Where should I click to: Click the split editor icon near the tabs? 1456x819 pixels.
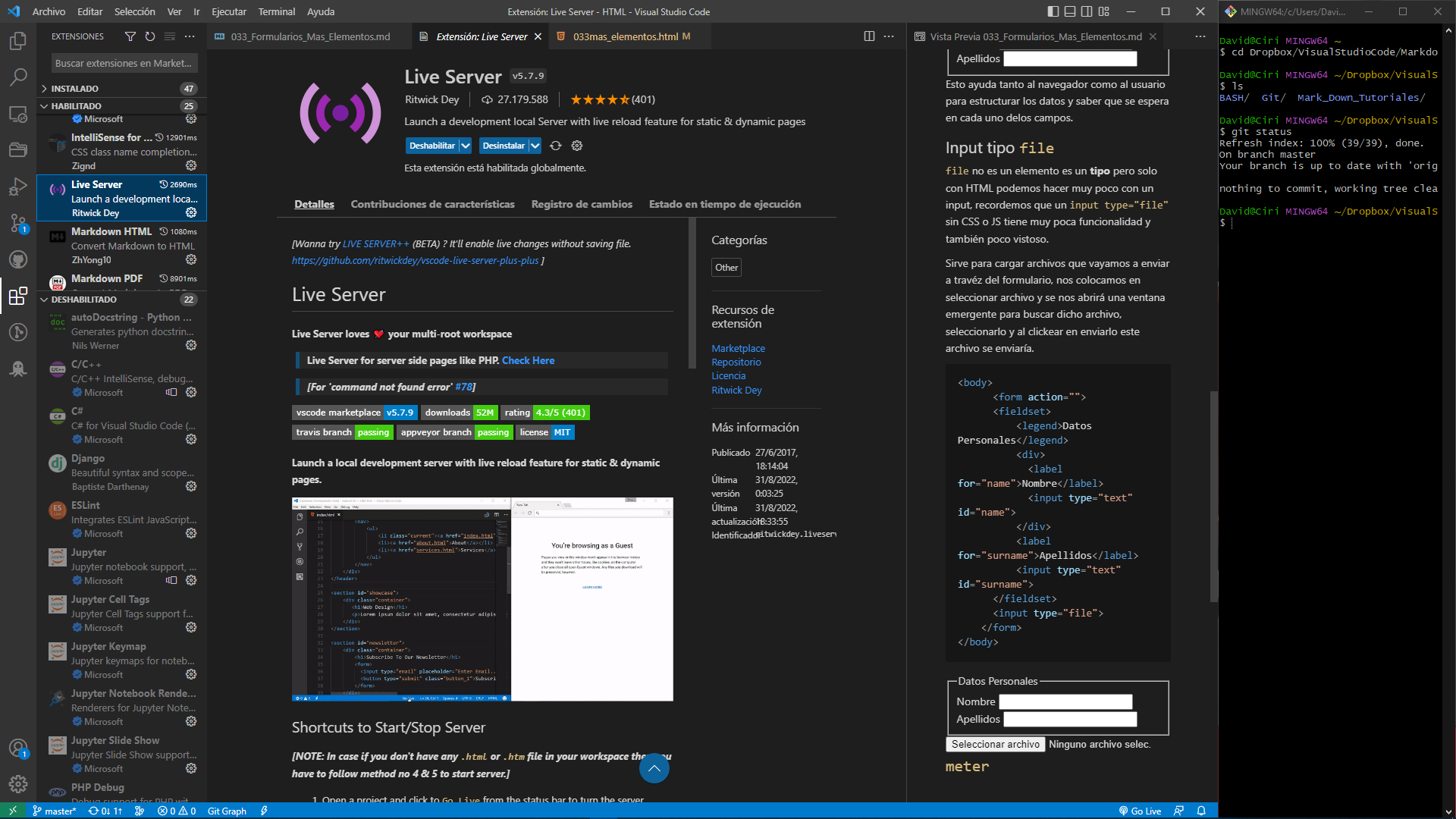(x=868, y=36)
